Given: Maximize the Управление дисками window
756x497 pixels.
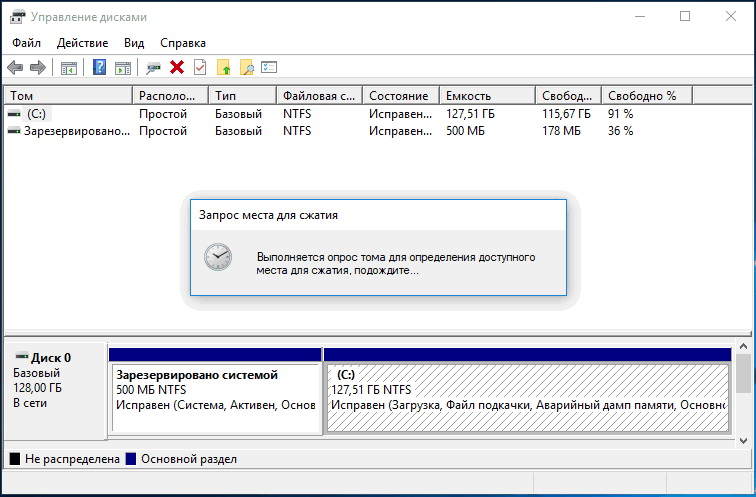Looking at the screenshot, I should [685, 16].
